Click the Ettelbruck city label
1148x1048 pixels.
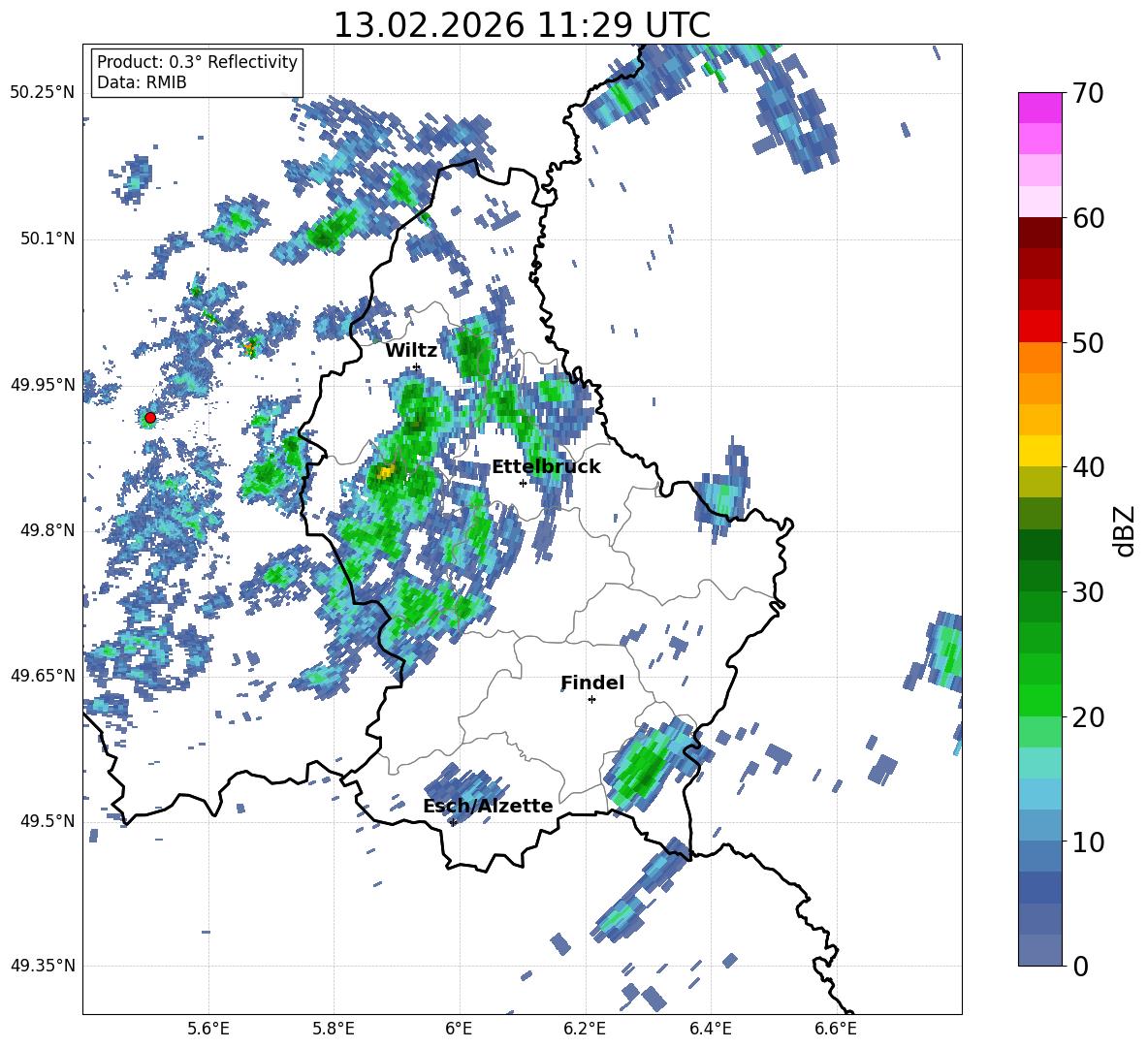(x=546, y=467)
